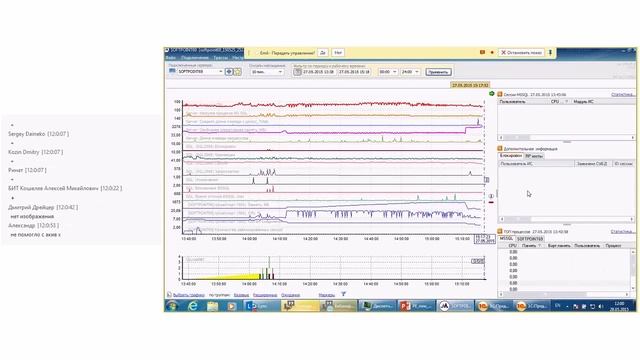Click the Модуль ИС column header
The image size is (640, 360).
[x=603, y=102]
